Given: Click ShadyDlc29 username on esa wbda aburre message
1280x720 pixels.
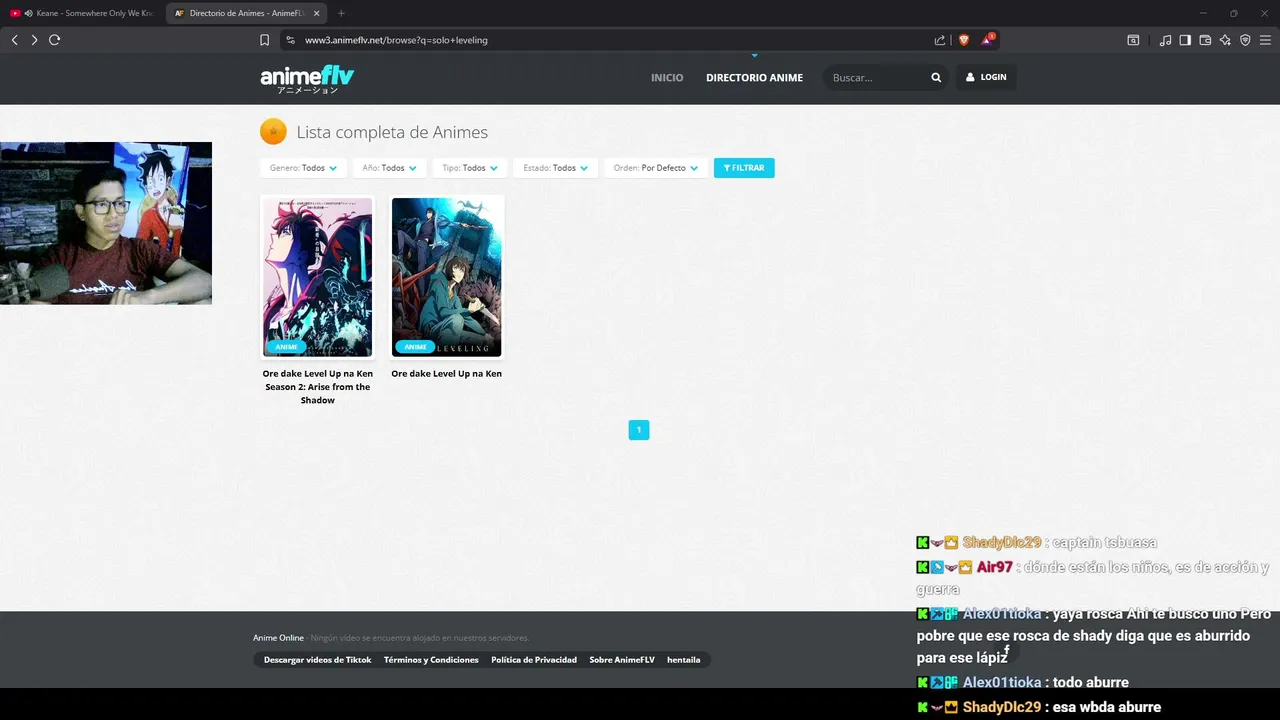Looking at the screenshot, I should pyautogui.click(x=1002, y=707).
